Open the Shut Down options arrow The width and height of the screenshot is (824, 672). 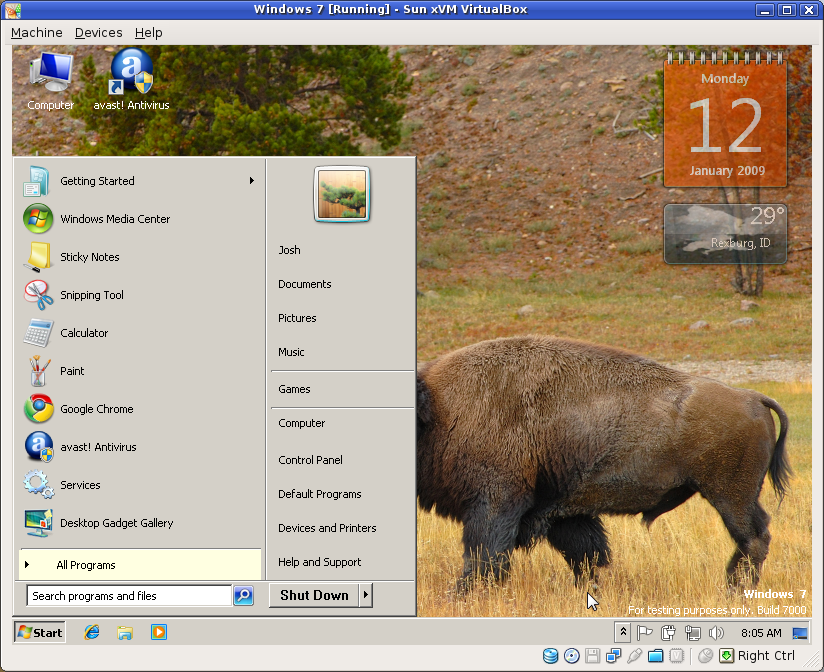pos(364,595)
